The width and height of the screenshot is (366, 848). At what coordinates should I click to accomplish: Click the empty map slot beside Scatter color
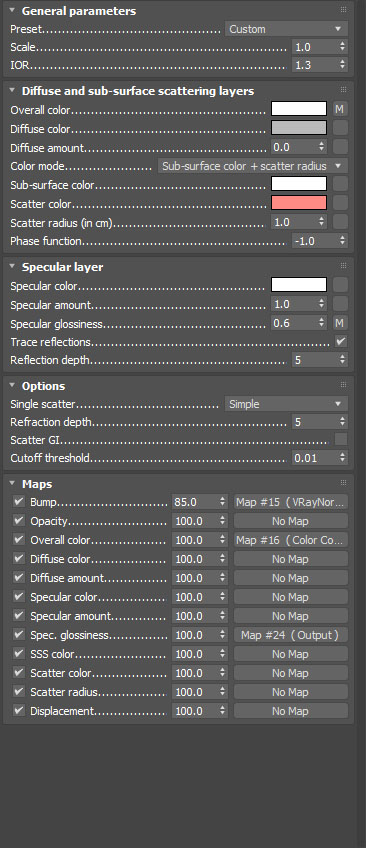coord(340,203)
